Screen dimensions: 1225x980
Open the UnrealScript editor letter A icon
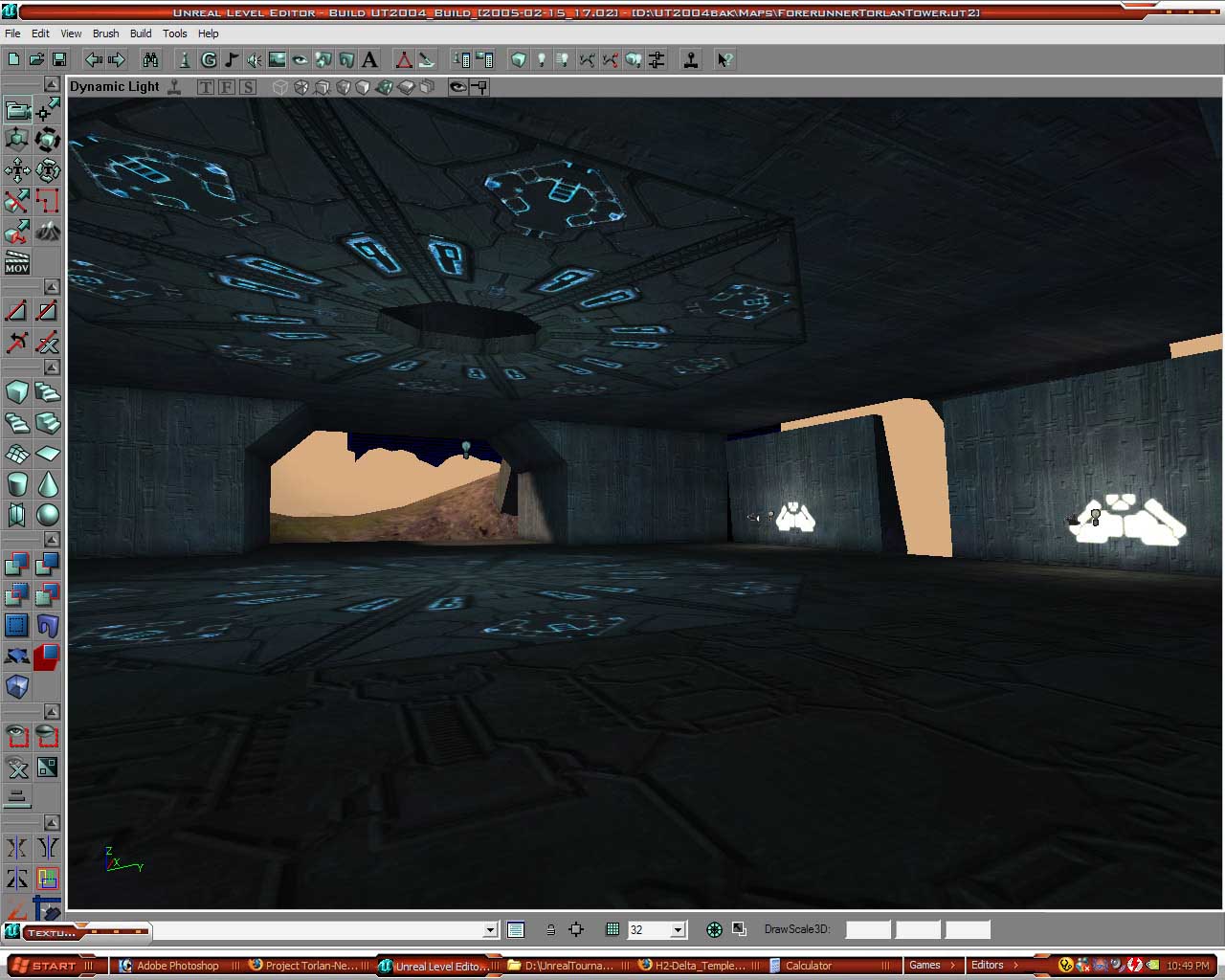(x=369, y=59)
